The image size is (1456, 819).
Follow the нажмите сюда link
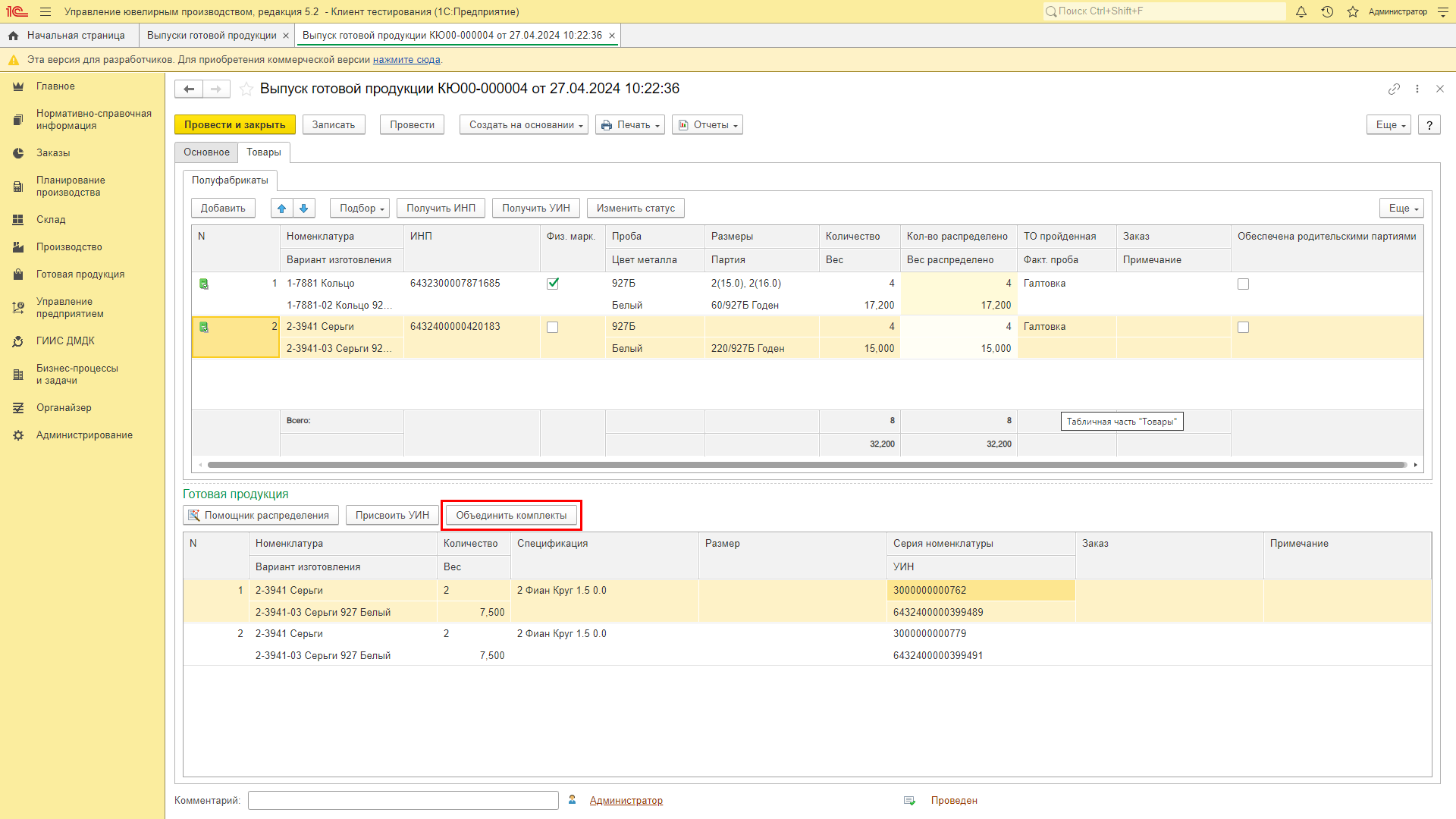406,60
